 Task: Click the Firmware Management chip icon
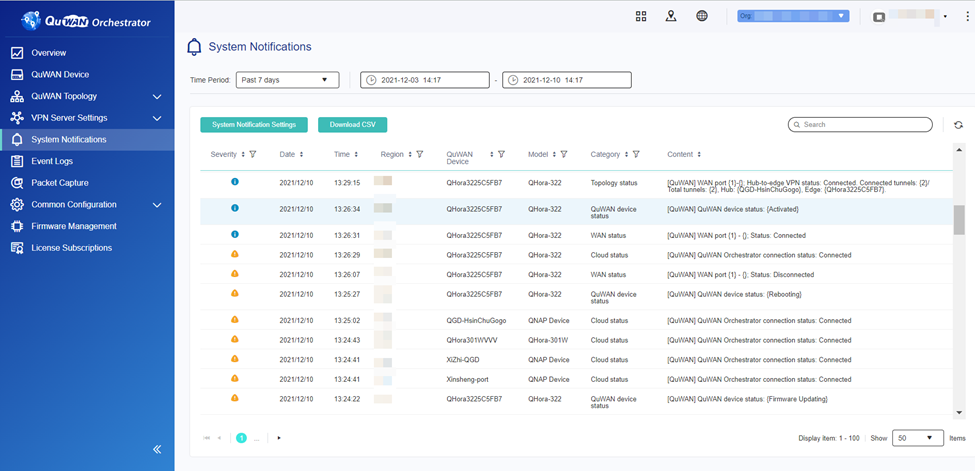tap(17, 226)
